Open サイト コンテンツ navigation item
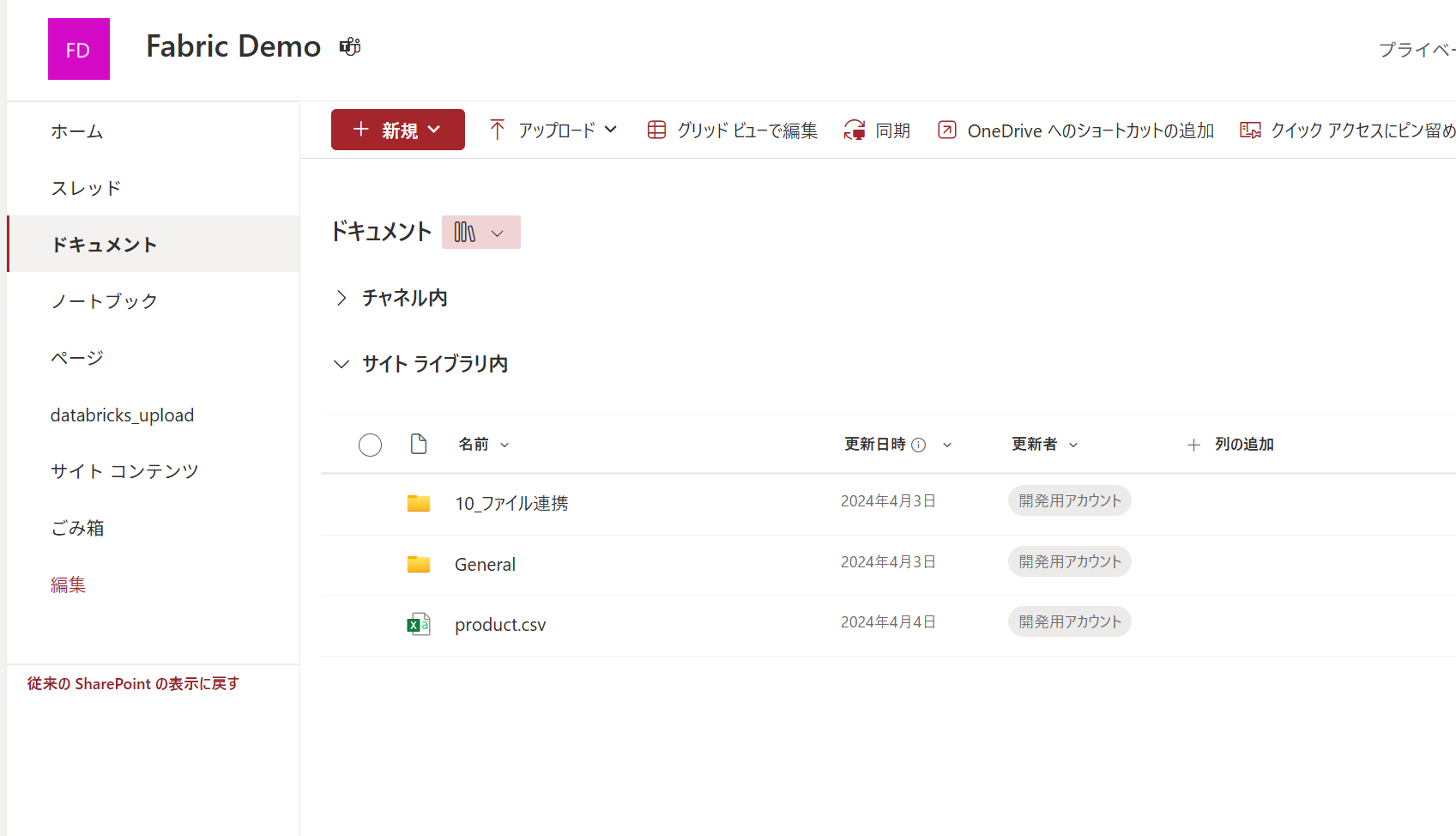 pyautogui.click(x=124, y=471)
